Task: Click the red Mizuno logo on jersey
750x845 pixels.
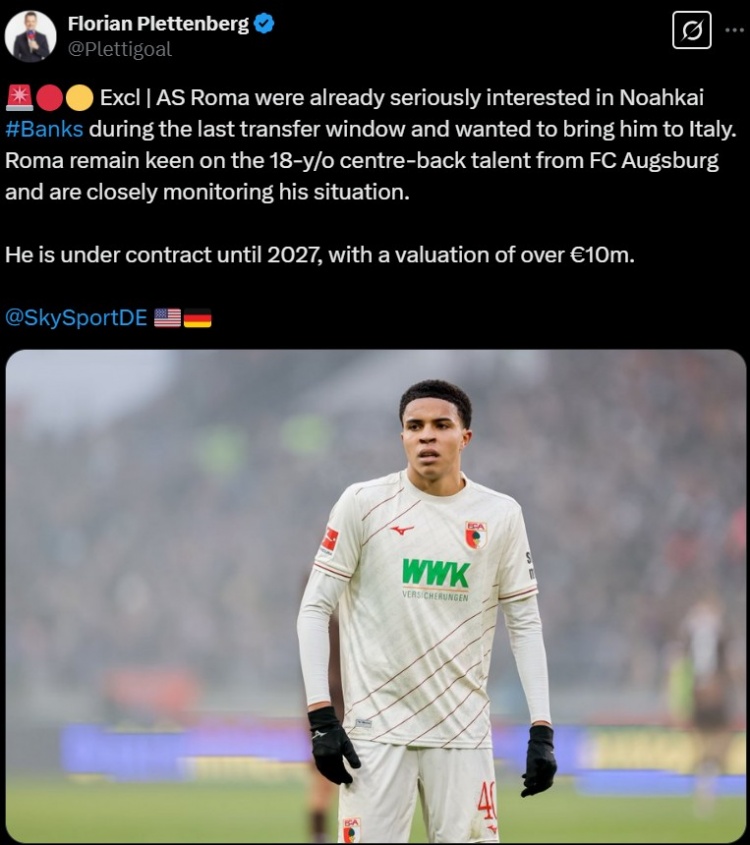Action: [x=402, y=530]
